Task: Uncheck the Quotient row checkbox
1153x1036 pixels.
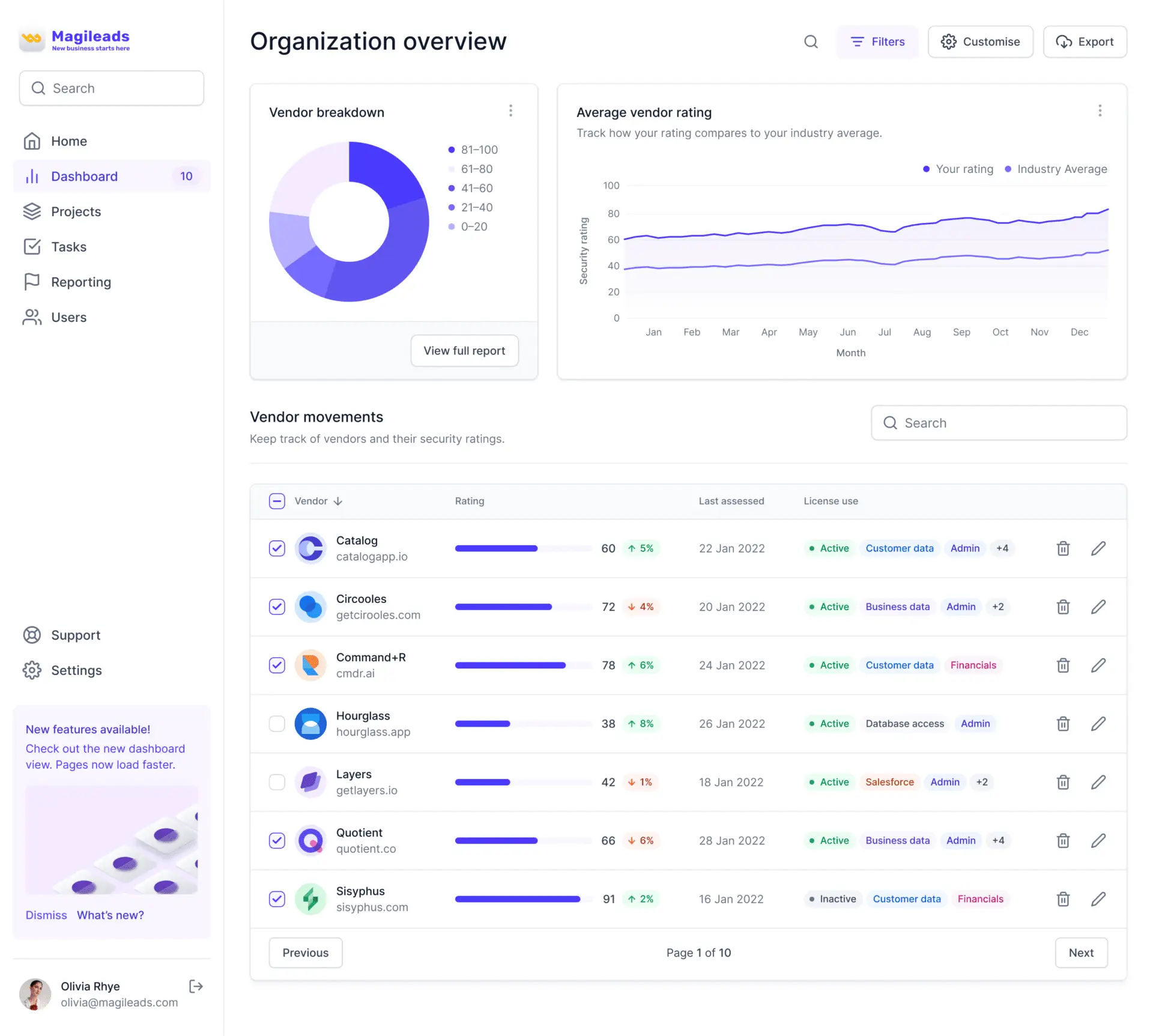Action: click(x=277, y=841)
